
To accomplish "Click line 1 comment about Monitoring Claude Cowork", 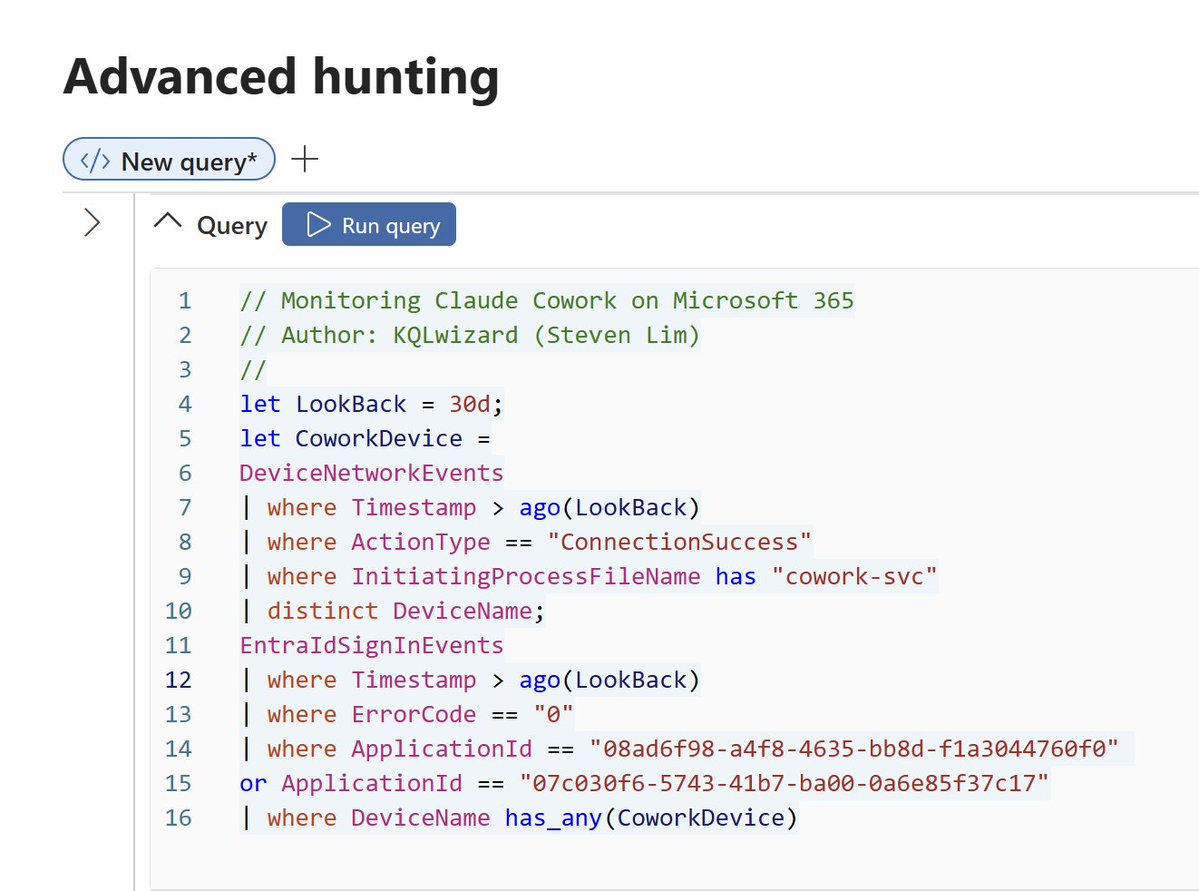I will click(546, 301).
